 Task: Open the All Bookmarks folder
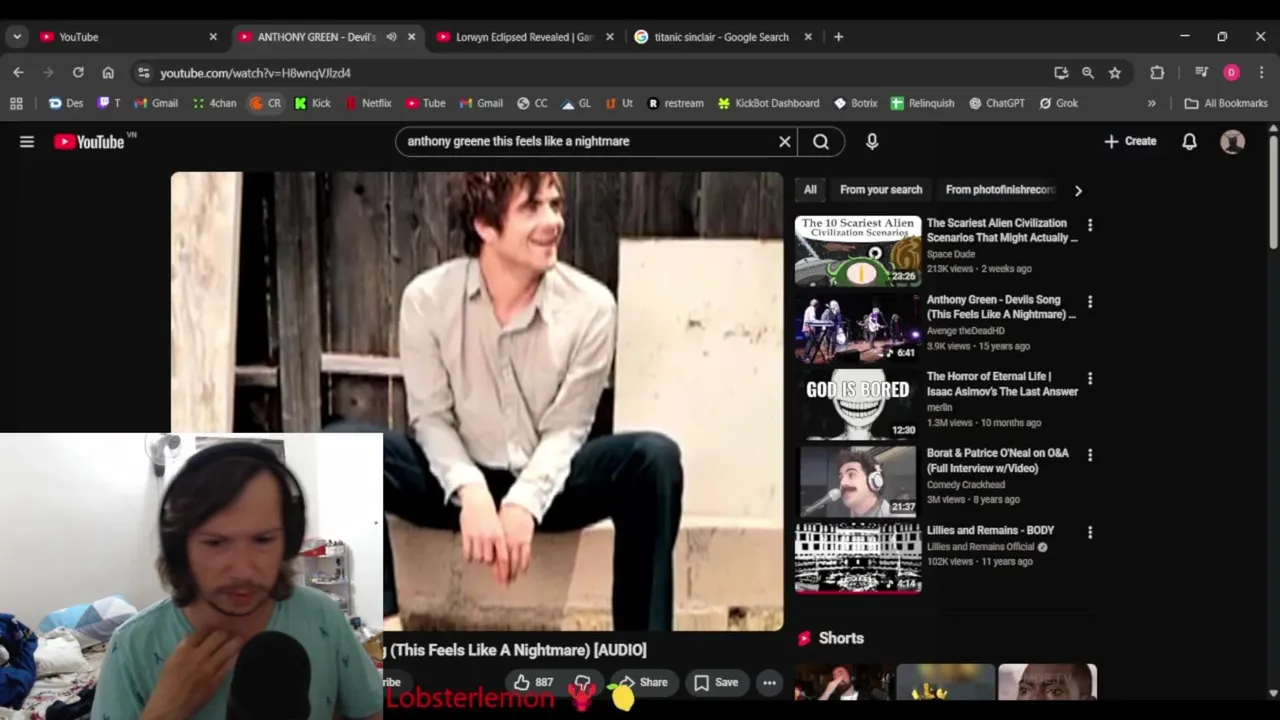point(1226,103)
